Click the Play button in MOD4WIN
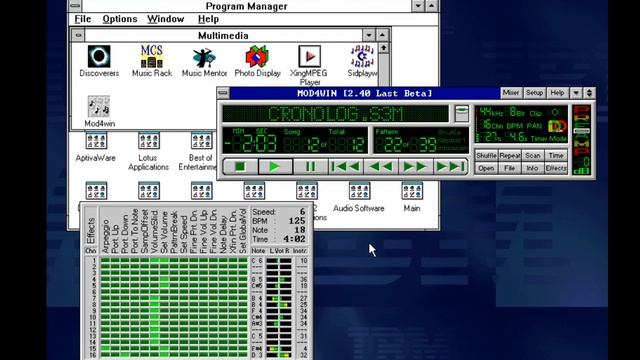The image size is (640, 360). pyautogui.click(x=275, y=167)
